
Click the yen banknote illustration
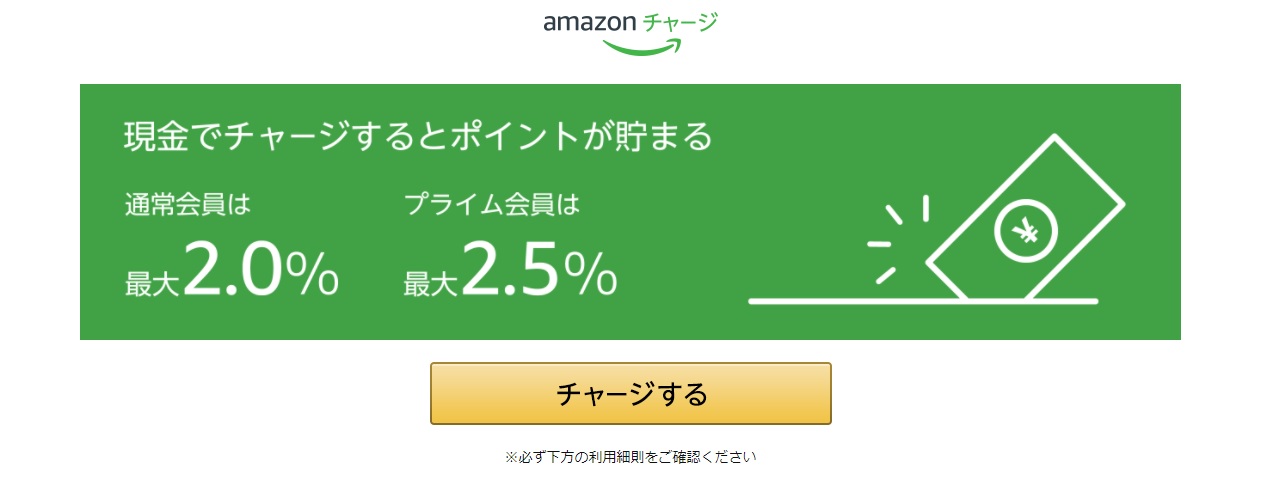click(1025, 217)
